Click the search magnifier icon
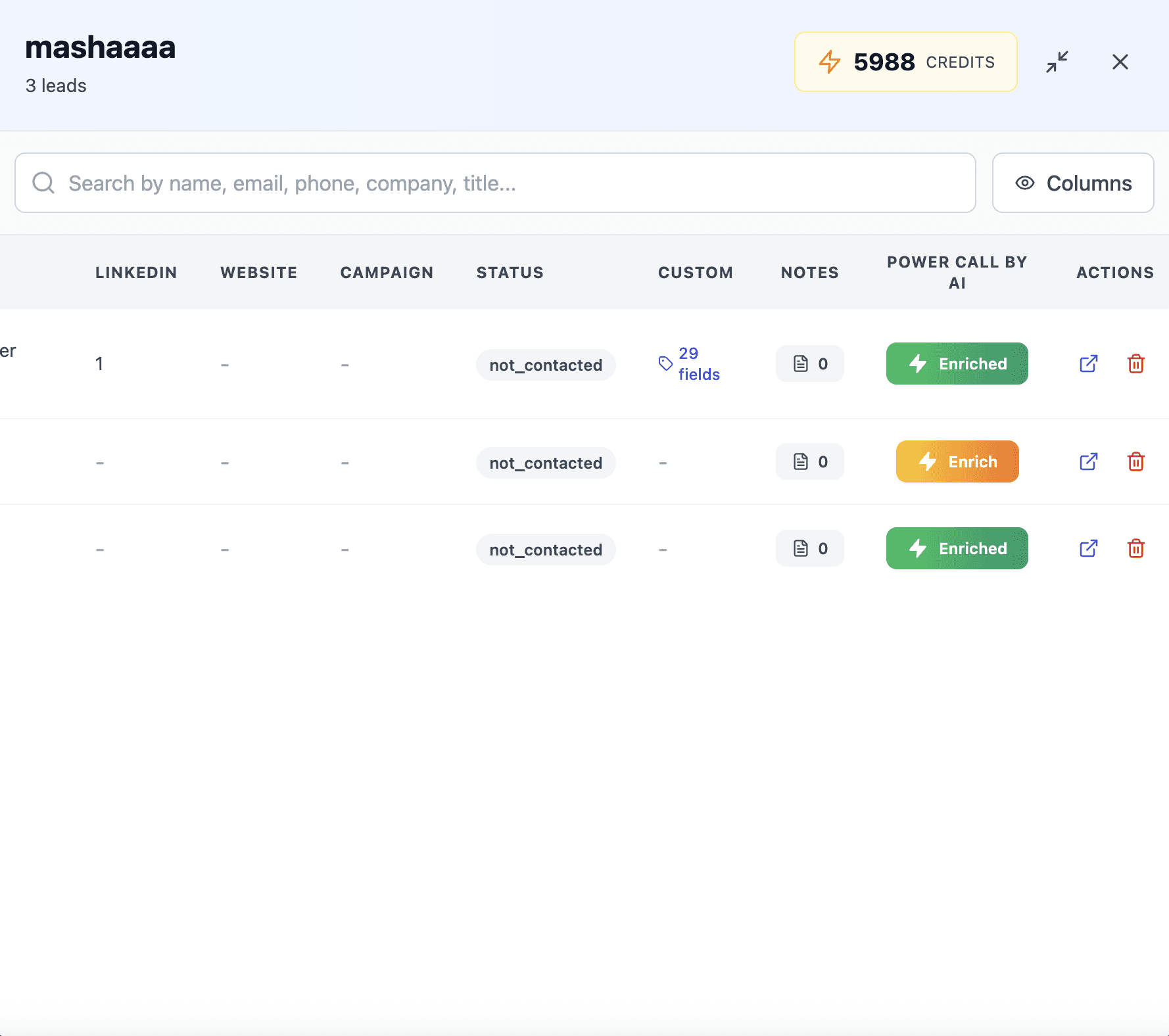Viewport: 1169px width, 1036px height. coord(43,183)
